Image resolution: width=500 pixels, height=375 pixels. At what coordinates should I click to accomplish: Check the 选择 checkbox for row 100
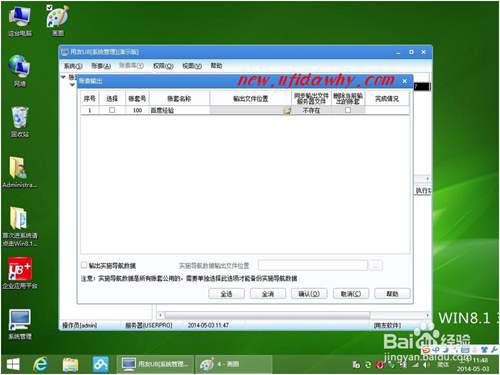[x=112, y=110]
